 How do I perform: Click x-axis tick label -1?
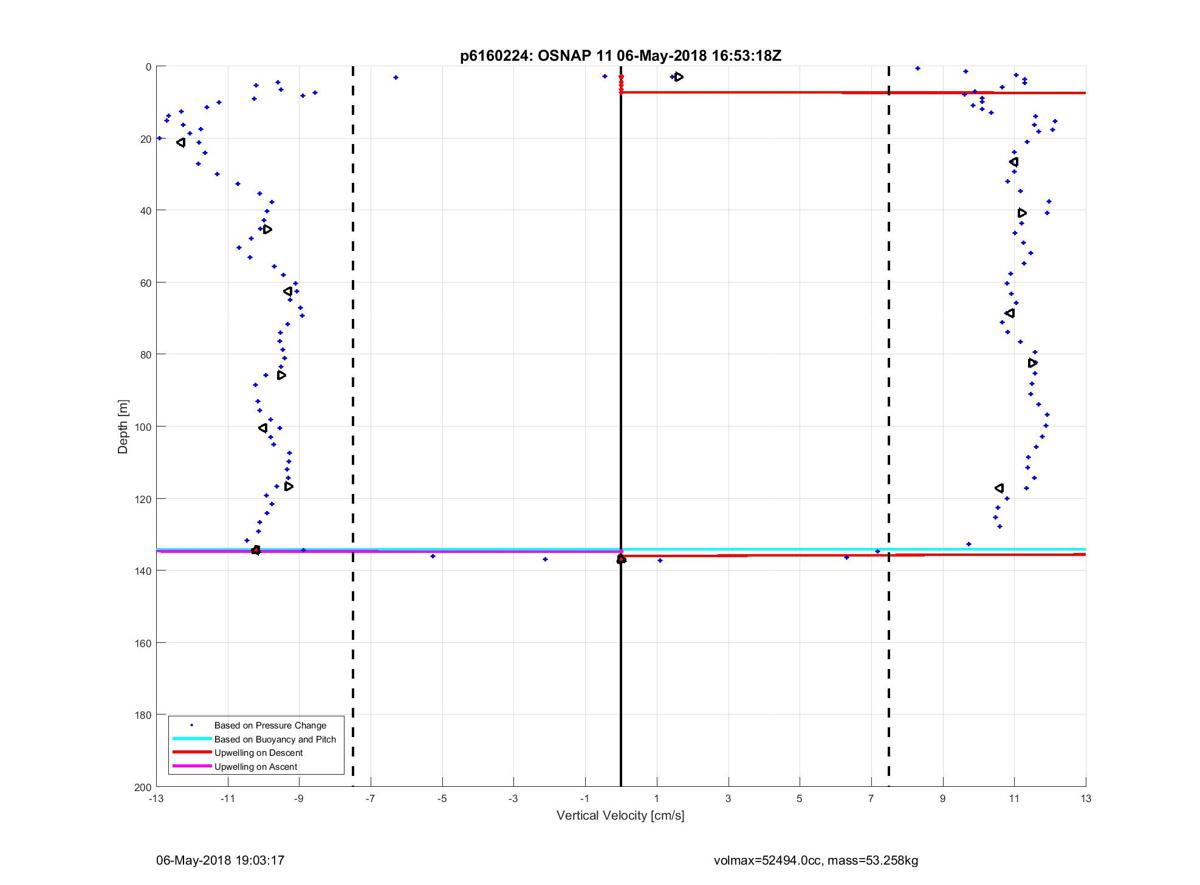[585, 799]
